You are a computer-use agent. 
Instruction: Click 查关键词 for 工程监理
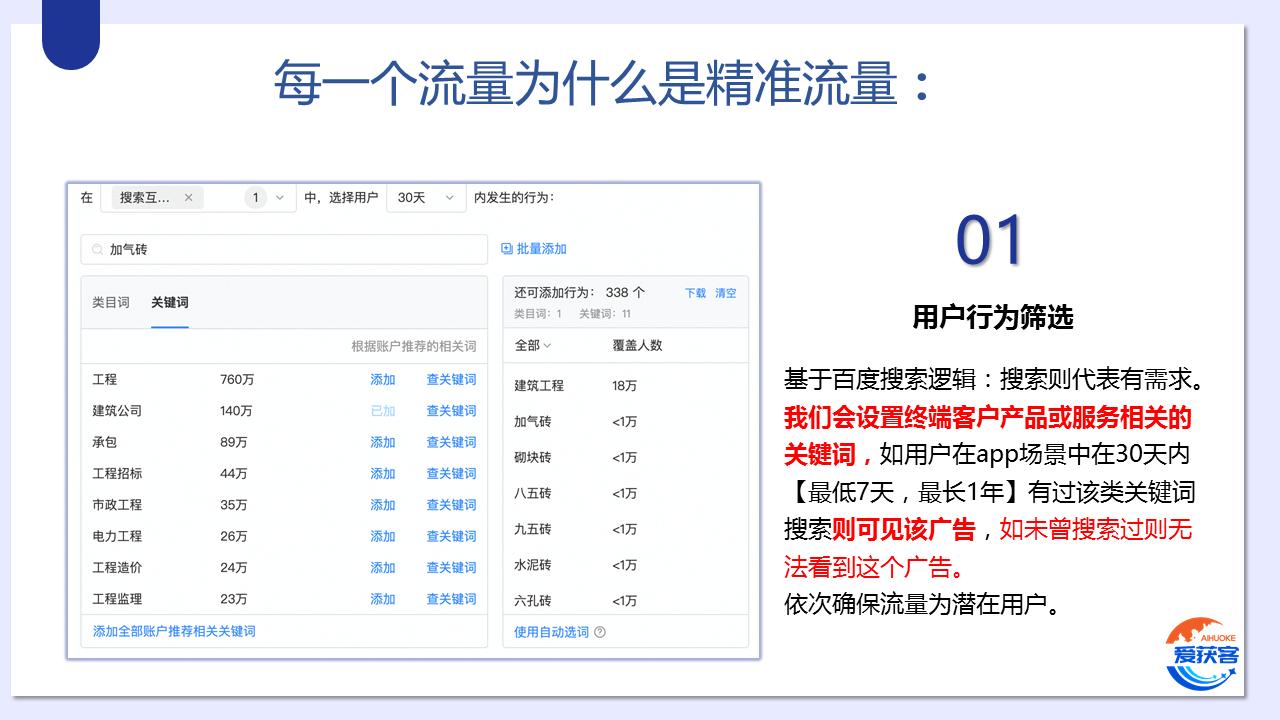(451, 599)
